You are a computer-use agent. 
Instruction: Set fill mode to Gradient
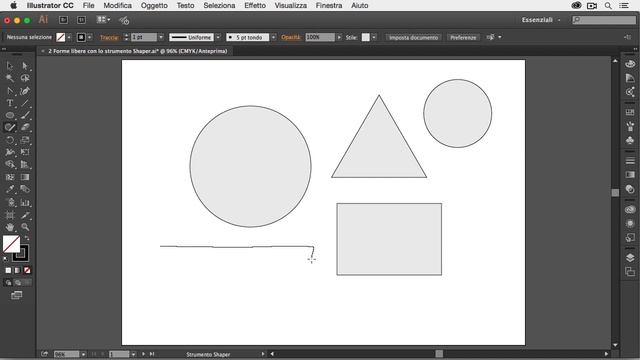[18, 270]
